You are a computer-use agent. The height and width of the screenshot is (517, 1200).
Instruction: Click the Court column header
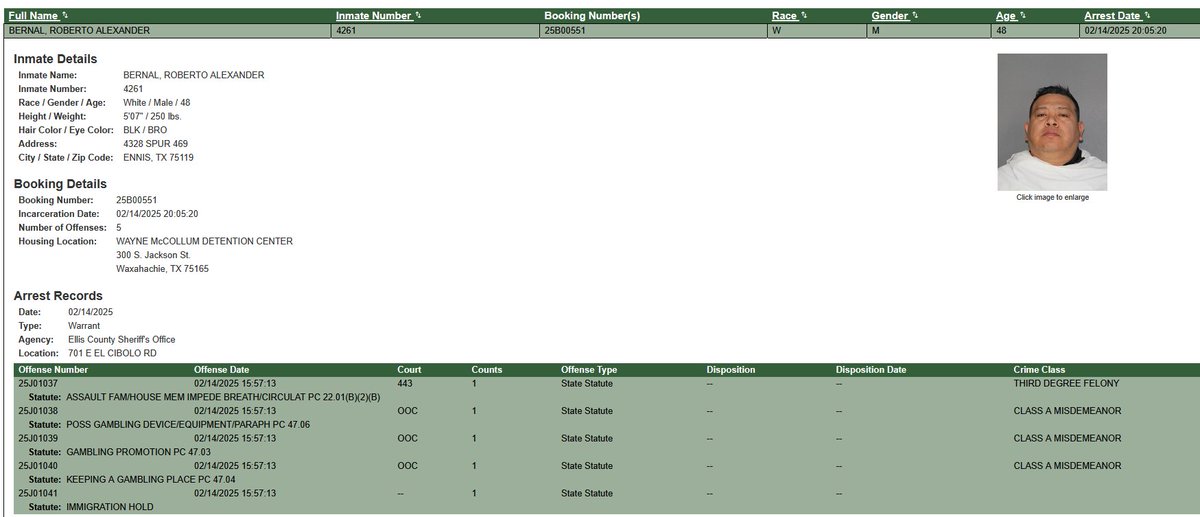[x=409, y=370]
